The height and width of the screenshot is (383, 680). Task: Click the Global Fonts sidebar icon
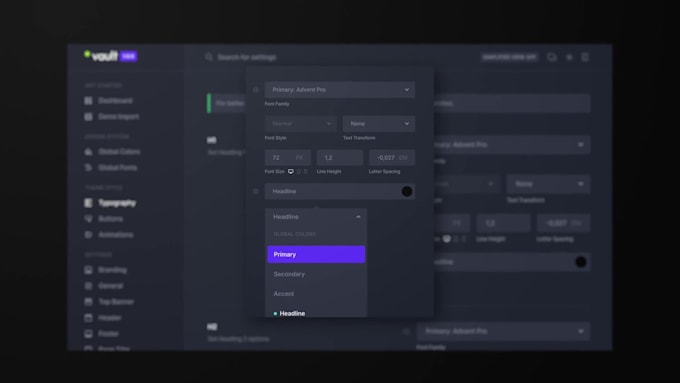tap(88, 167)
